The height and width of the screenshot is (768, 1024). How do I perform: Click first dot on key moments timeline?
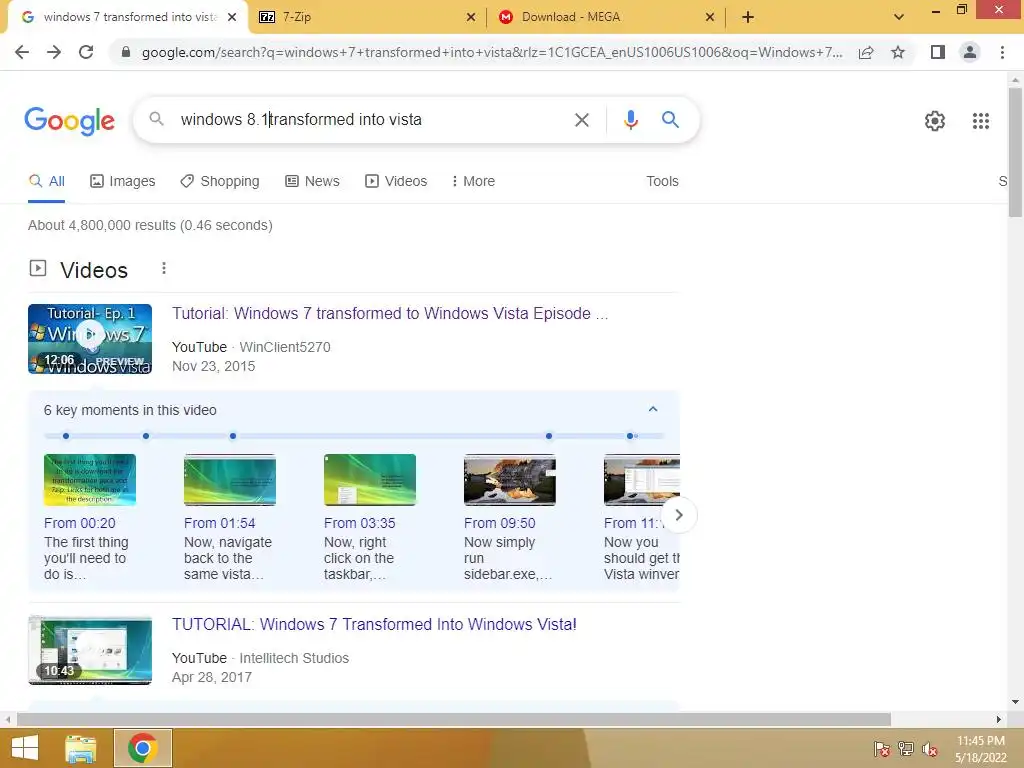pyautogui.click(x=66, y=436)
